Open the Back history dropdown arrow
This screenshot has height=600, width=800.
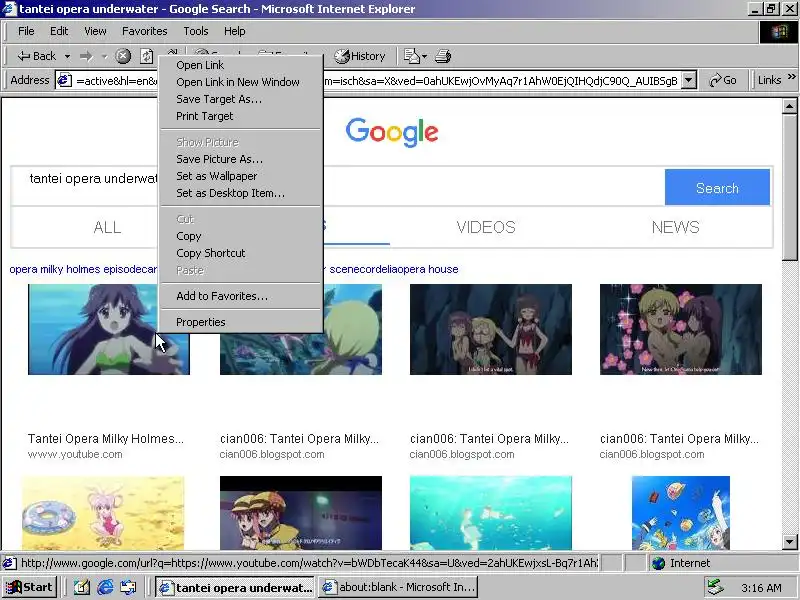coord(67,56)
